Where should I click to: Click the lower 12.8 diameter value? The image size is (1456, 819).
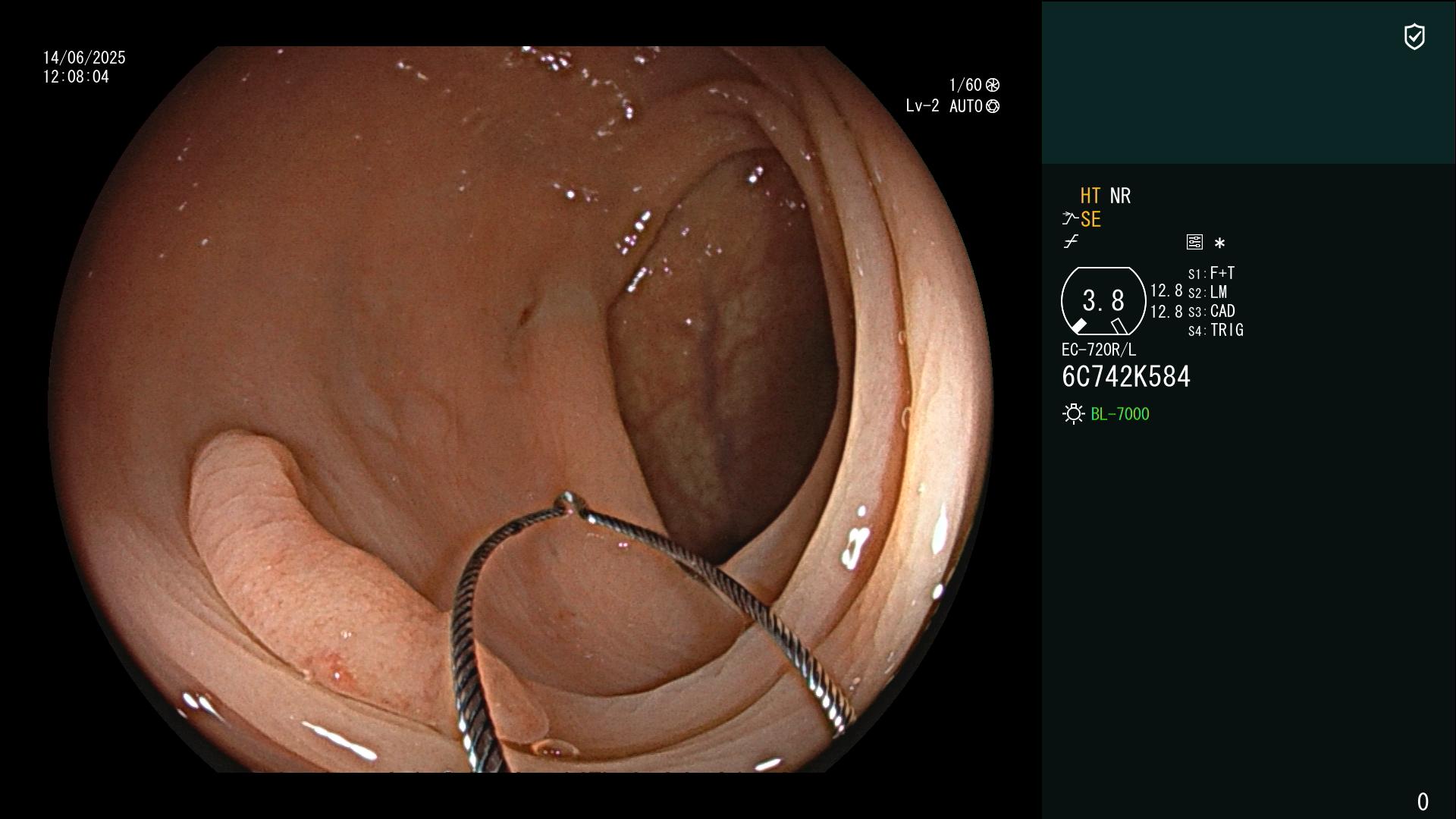tap(1166, 312)
